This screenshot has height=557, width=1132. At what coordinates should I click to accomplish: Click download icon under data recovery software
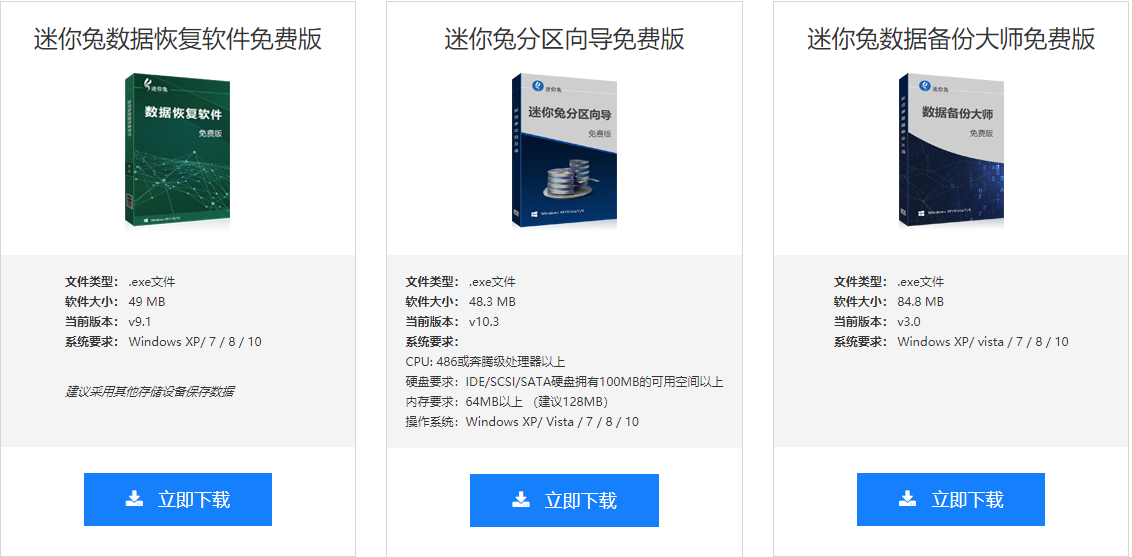[x=134, y=499]
